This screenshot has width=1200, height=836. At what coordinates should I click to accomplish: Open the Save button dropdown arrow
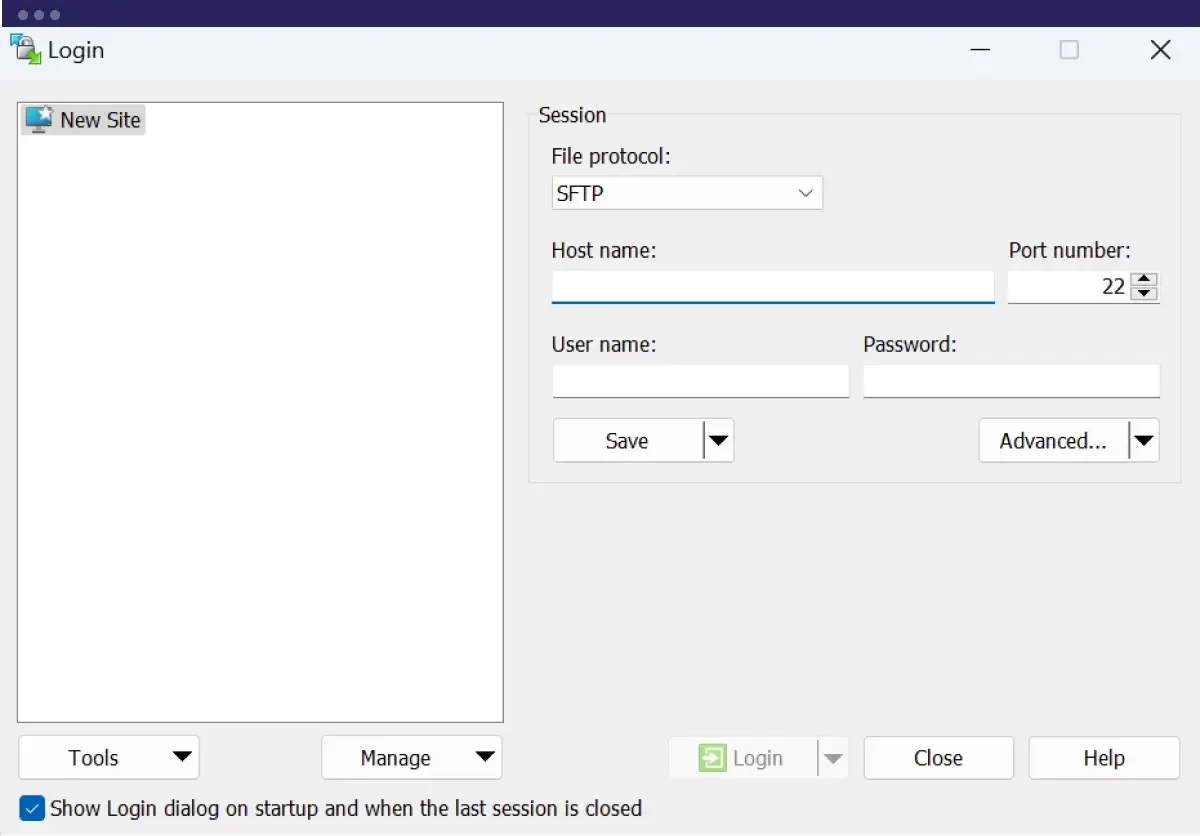pos(718,441)
